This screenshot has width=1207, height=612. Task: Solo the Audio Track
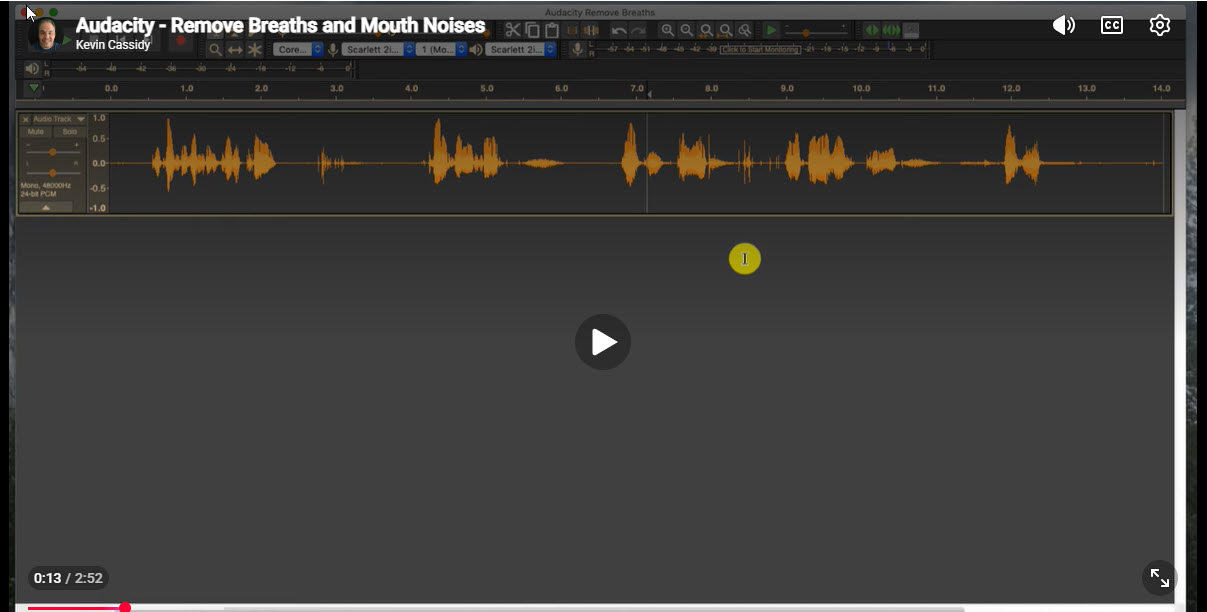[69, 132]
